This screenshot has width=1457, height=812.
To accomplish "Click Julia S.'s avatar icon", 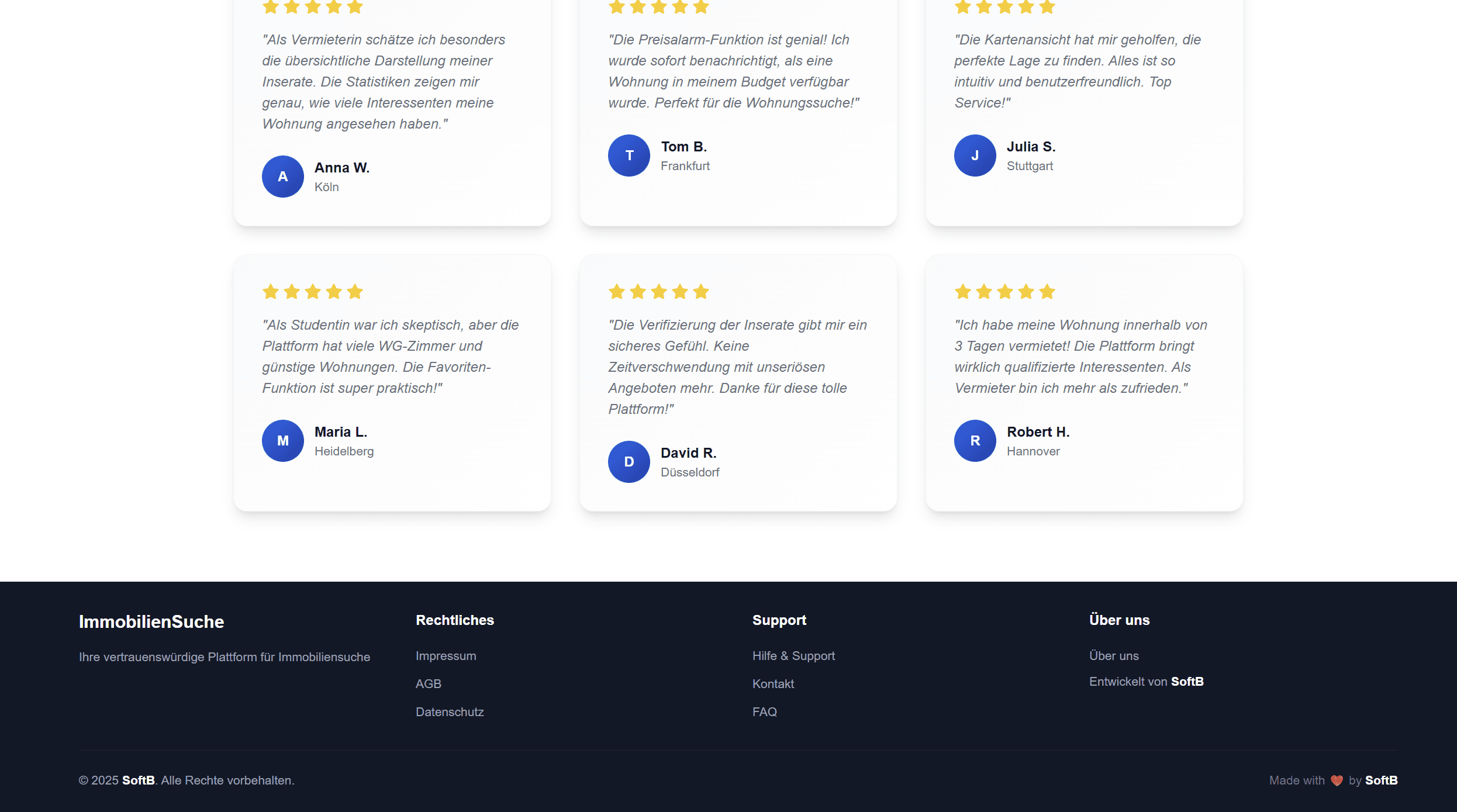I will [975, 156].
